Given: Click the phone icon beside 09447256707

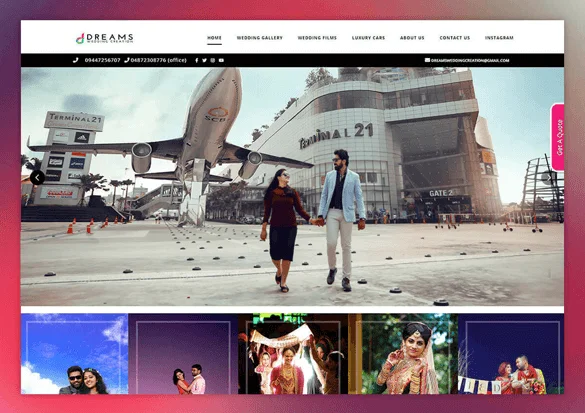Looking at the screenshot, I should point(76,60).
